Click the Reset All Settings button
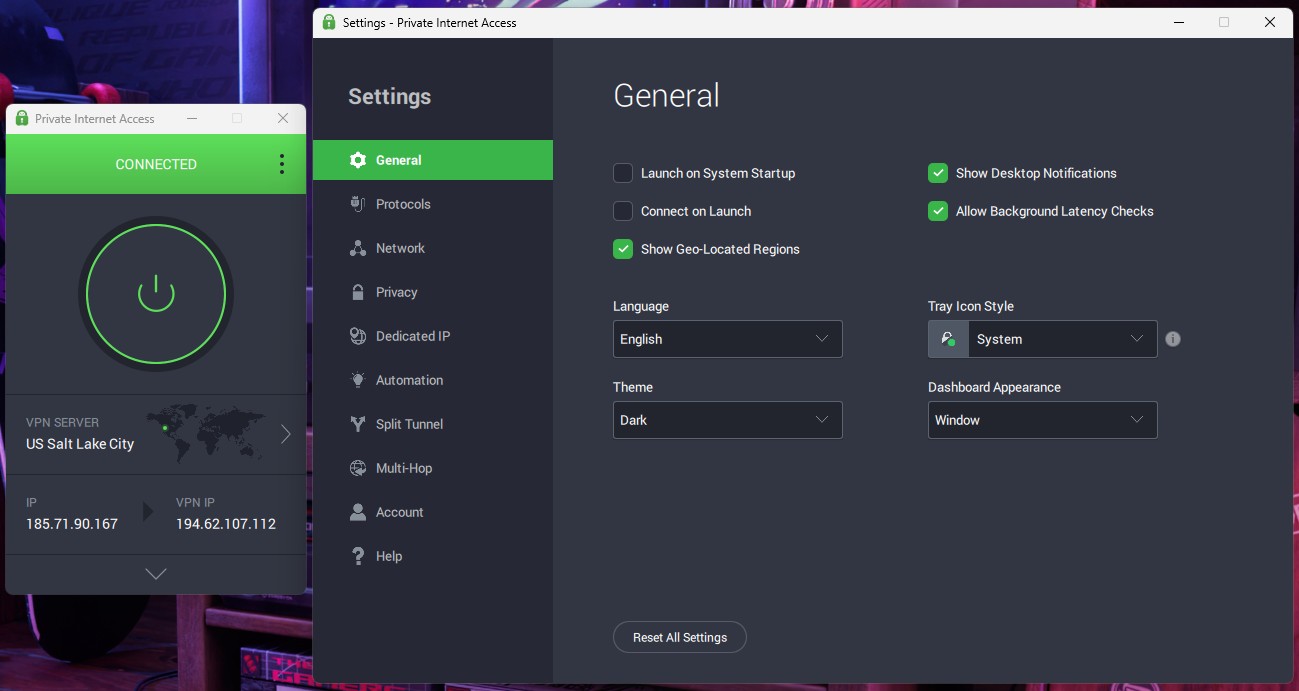 pos(680,637)
